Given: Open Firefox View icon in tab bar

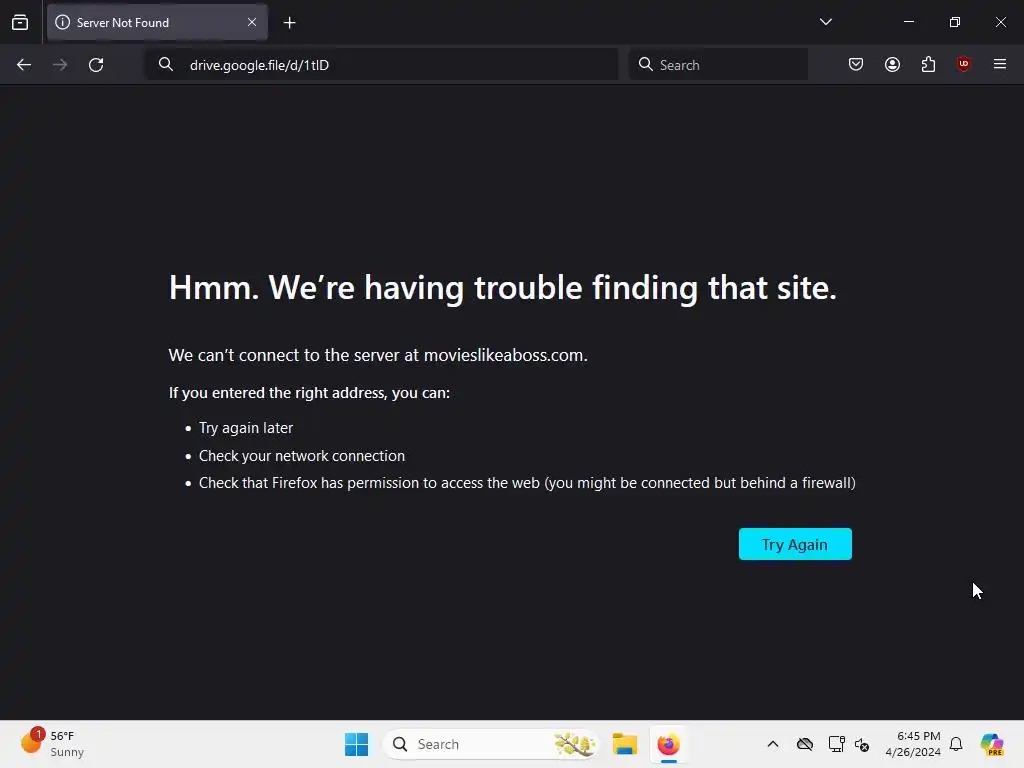Looking at the screenshot, I should 20,22.
